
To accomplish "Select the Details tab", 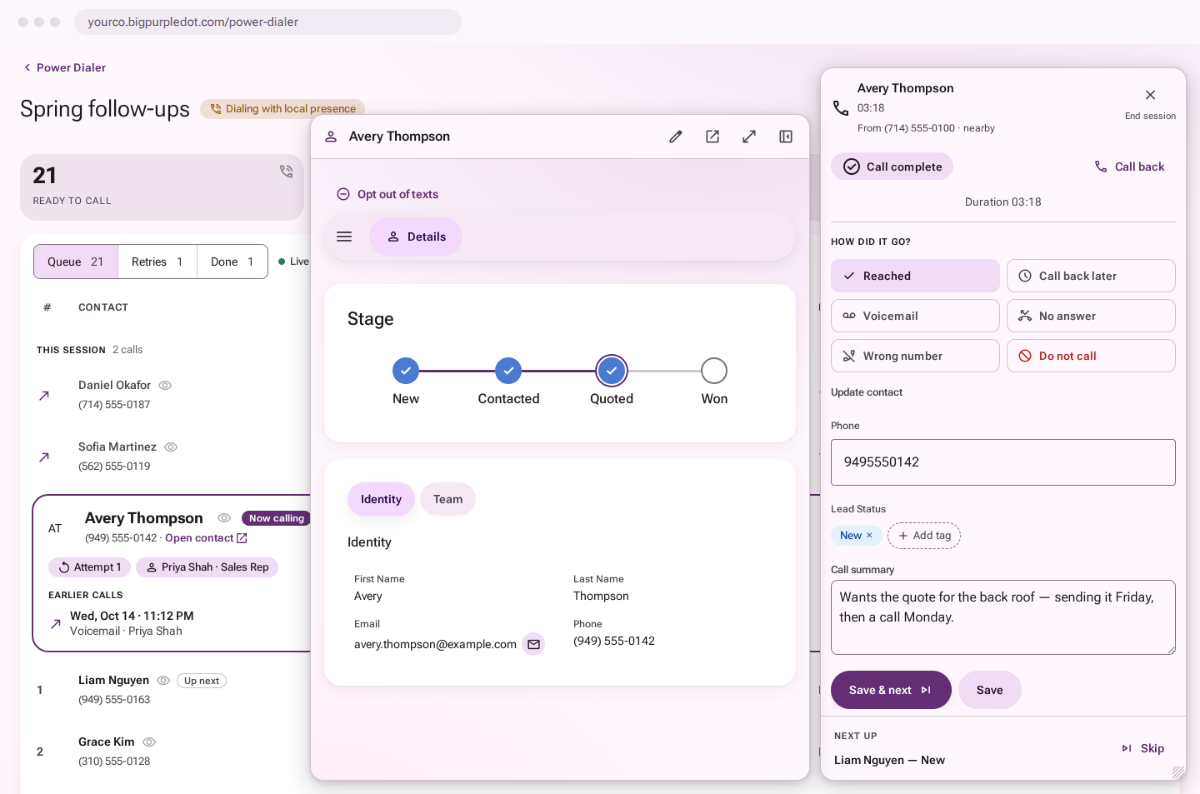I will (416, 237).
